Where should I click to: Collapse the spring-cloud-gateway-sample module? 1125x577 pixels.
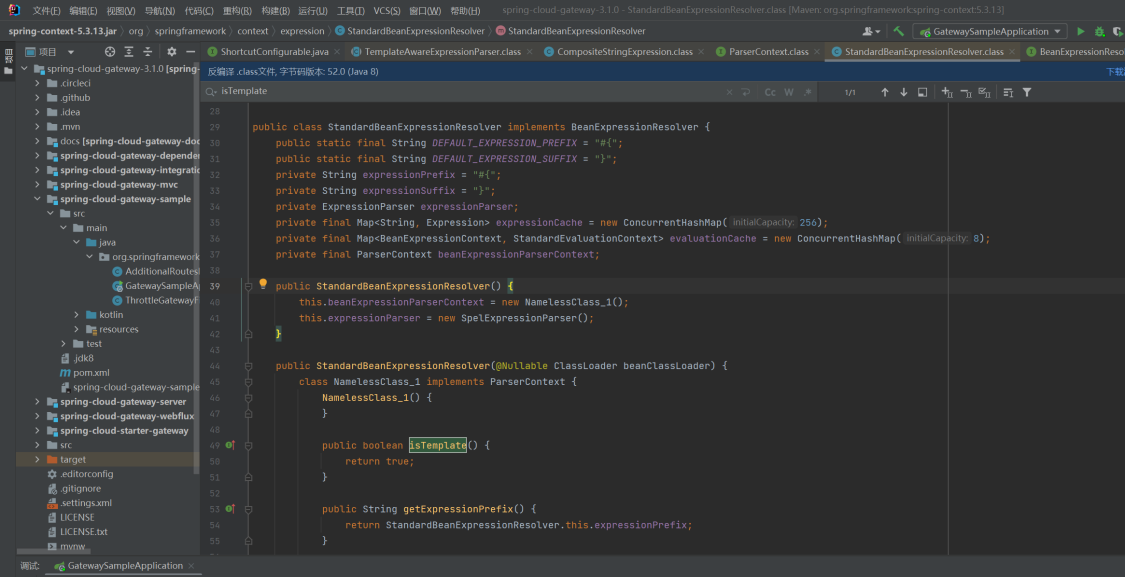point(37,199)
